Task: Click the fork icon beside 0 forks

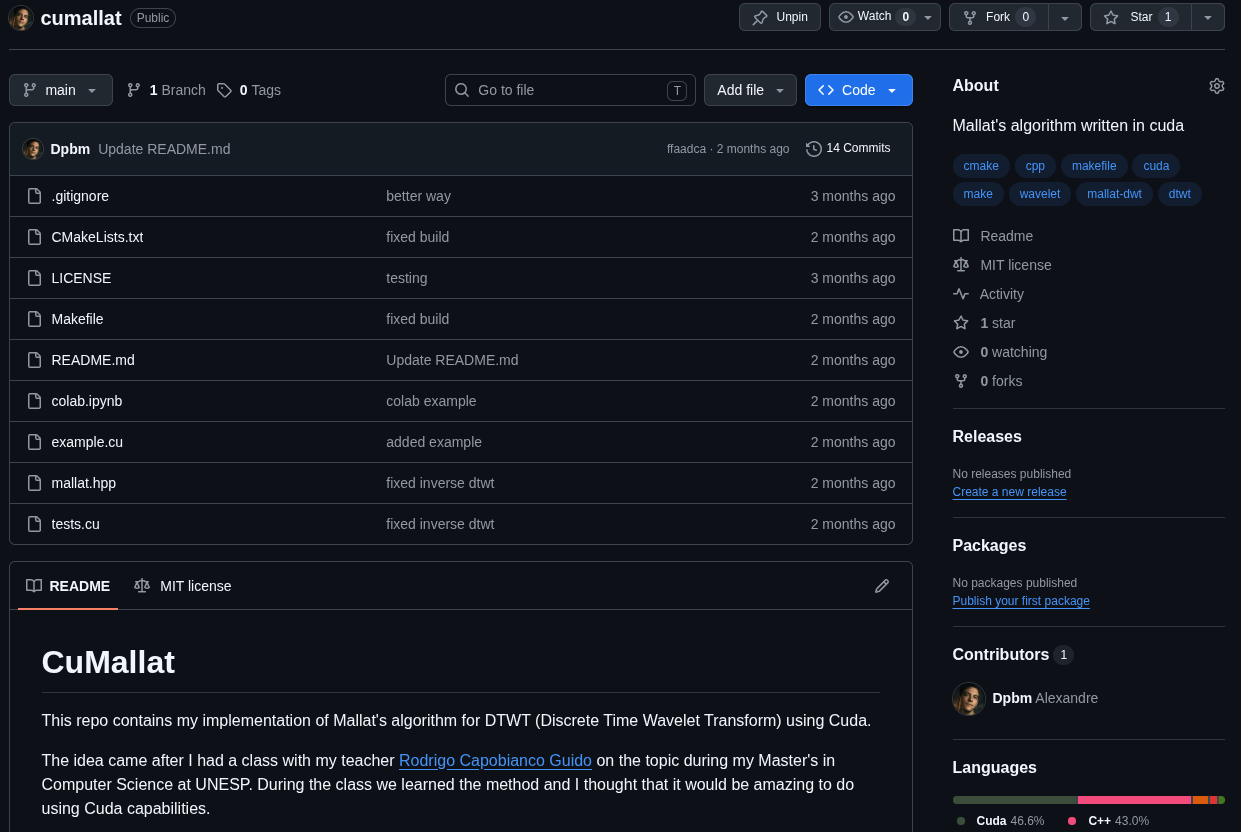Action: [961, 381]
